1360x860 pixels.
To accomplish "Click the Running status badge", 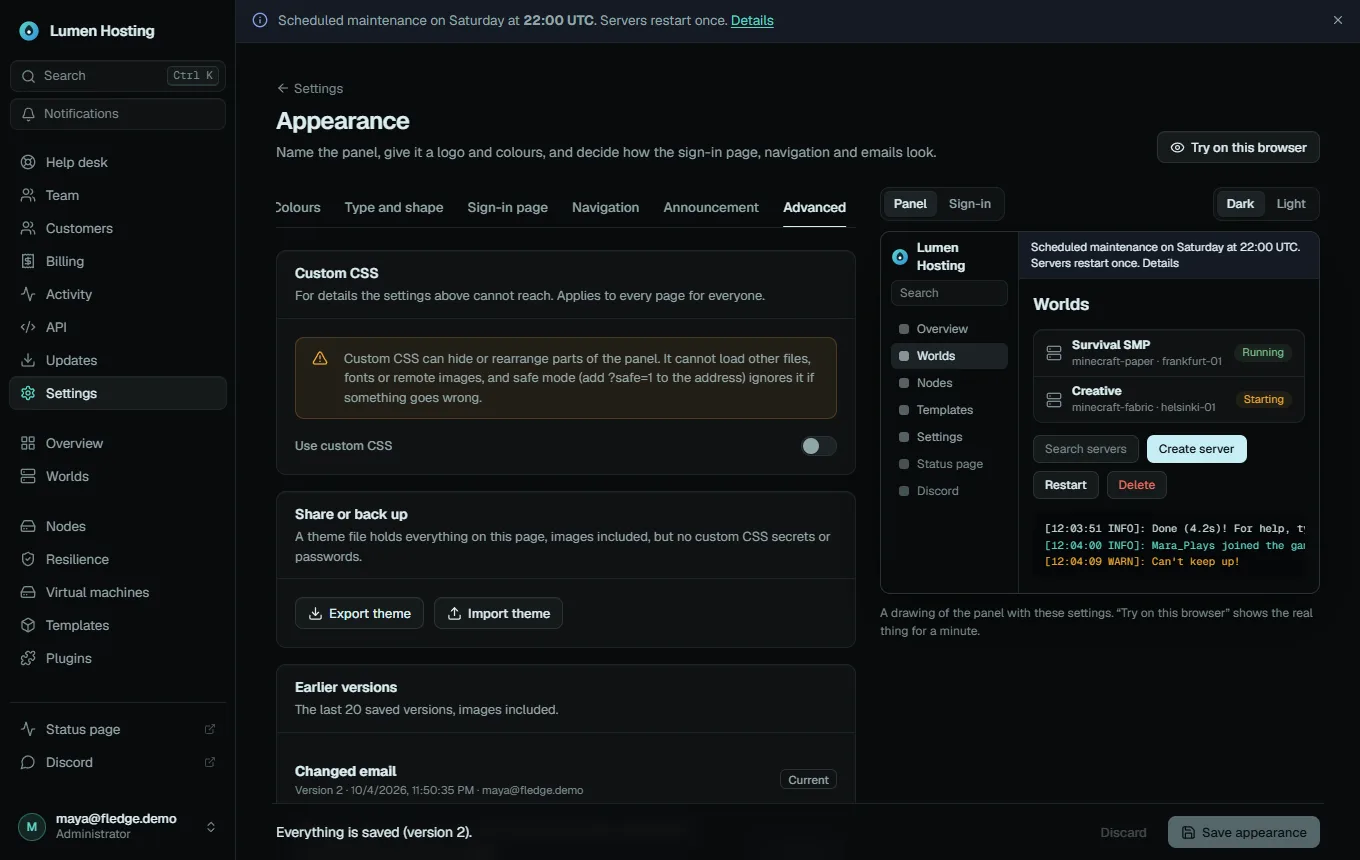I will 1262,352.
